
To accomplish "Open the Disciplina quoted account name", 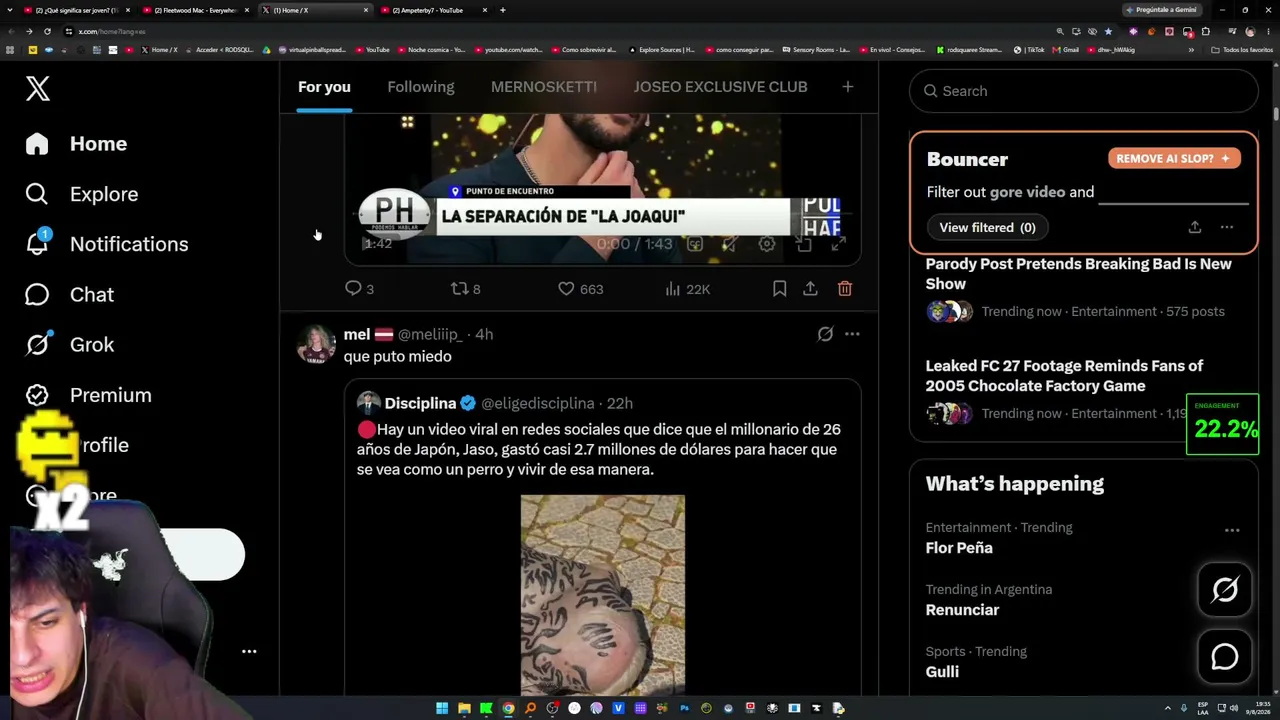I will [420, 404].
